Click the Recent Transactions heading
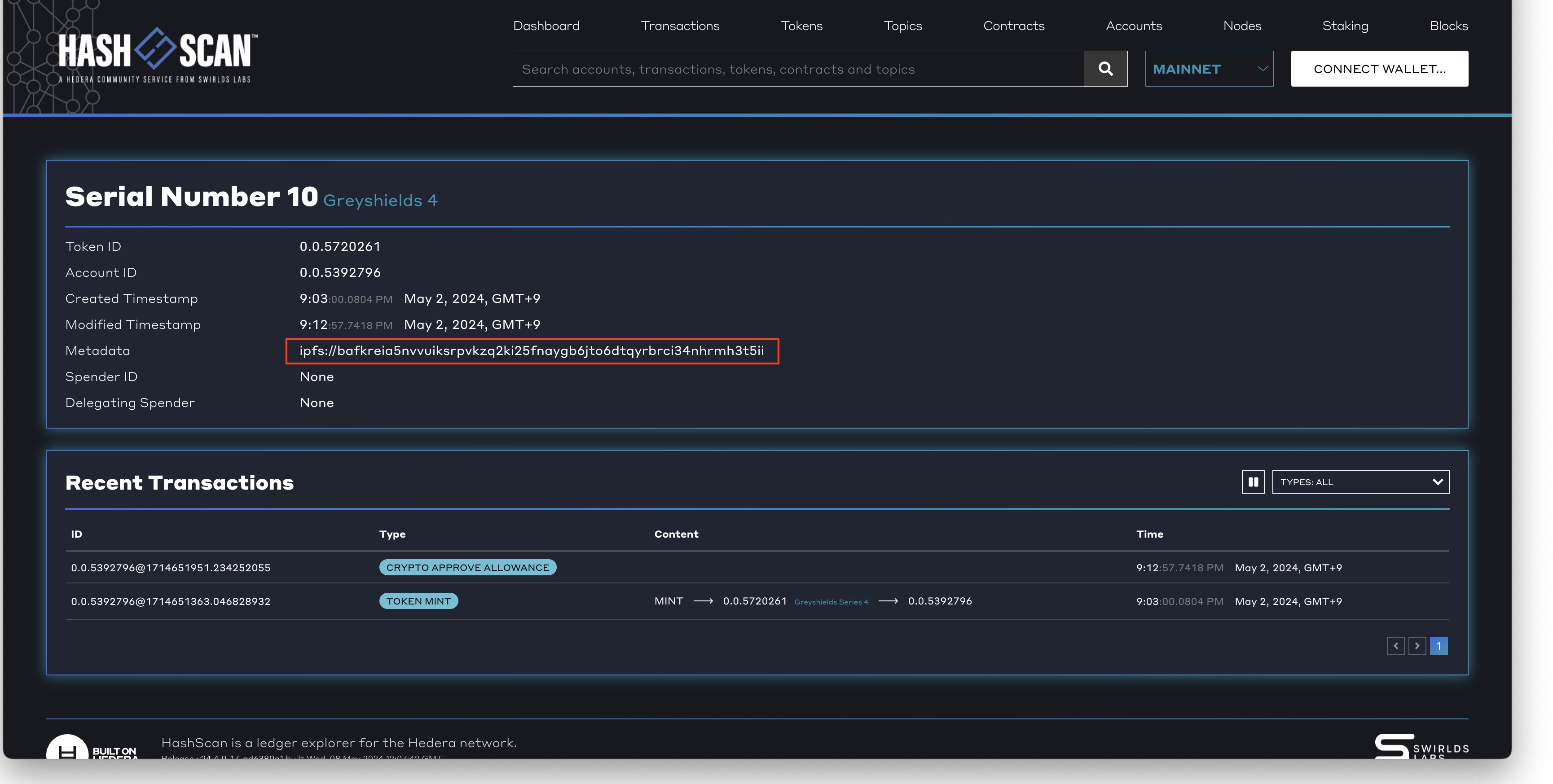Viewport: 1553px width, 784px height. [179, 482]
